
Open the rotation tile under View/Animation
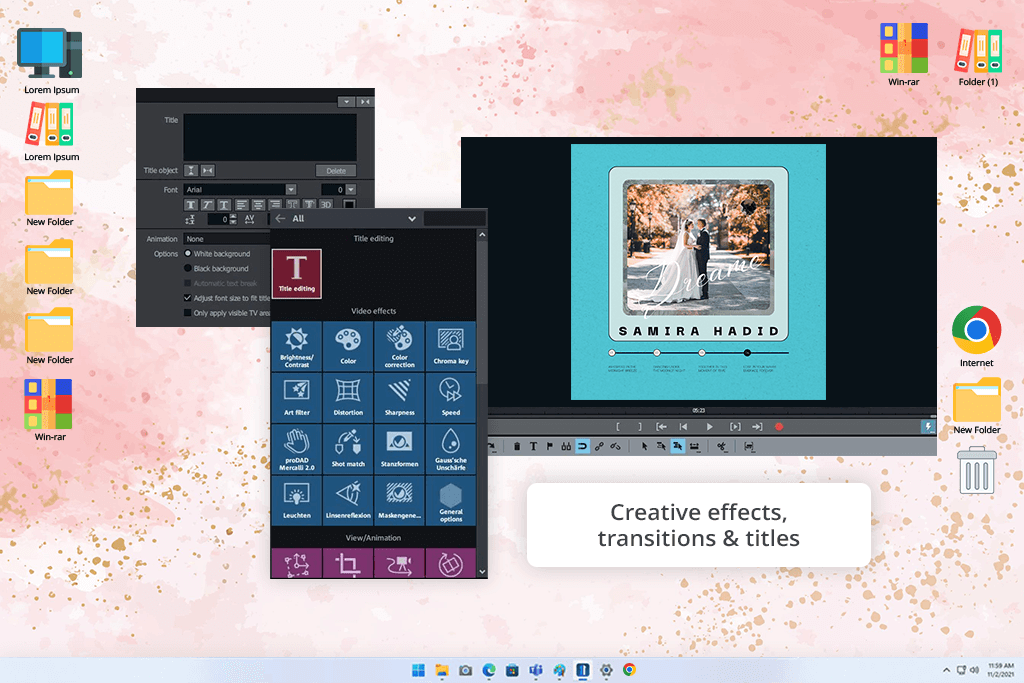pyautogui.click(x=451, y=564)
